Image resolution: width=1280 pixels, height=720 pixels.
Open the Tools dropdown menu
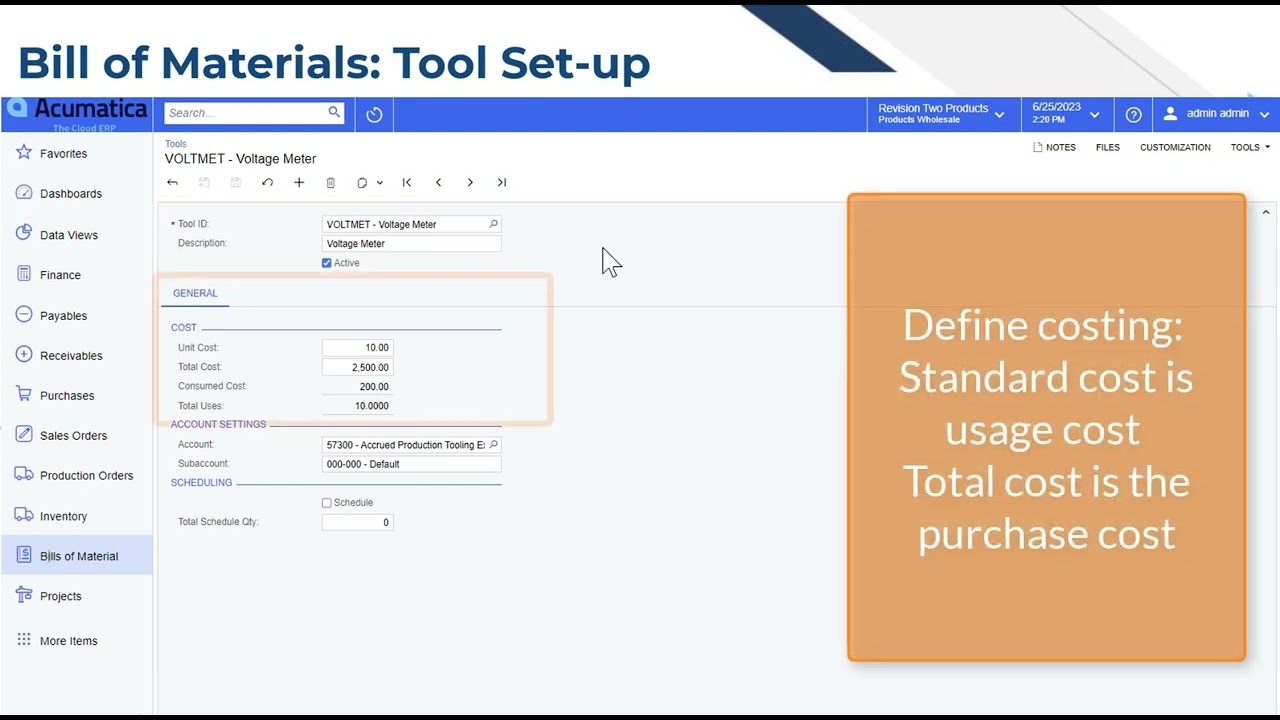(x=1250, y=147)
